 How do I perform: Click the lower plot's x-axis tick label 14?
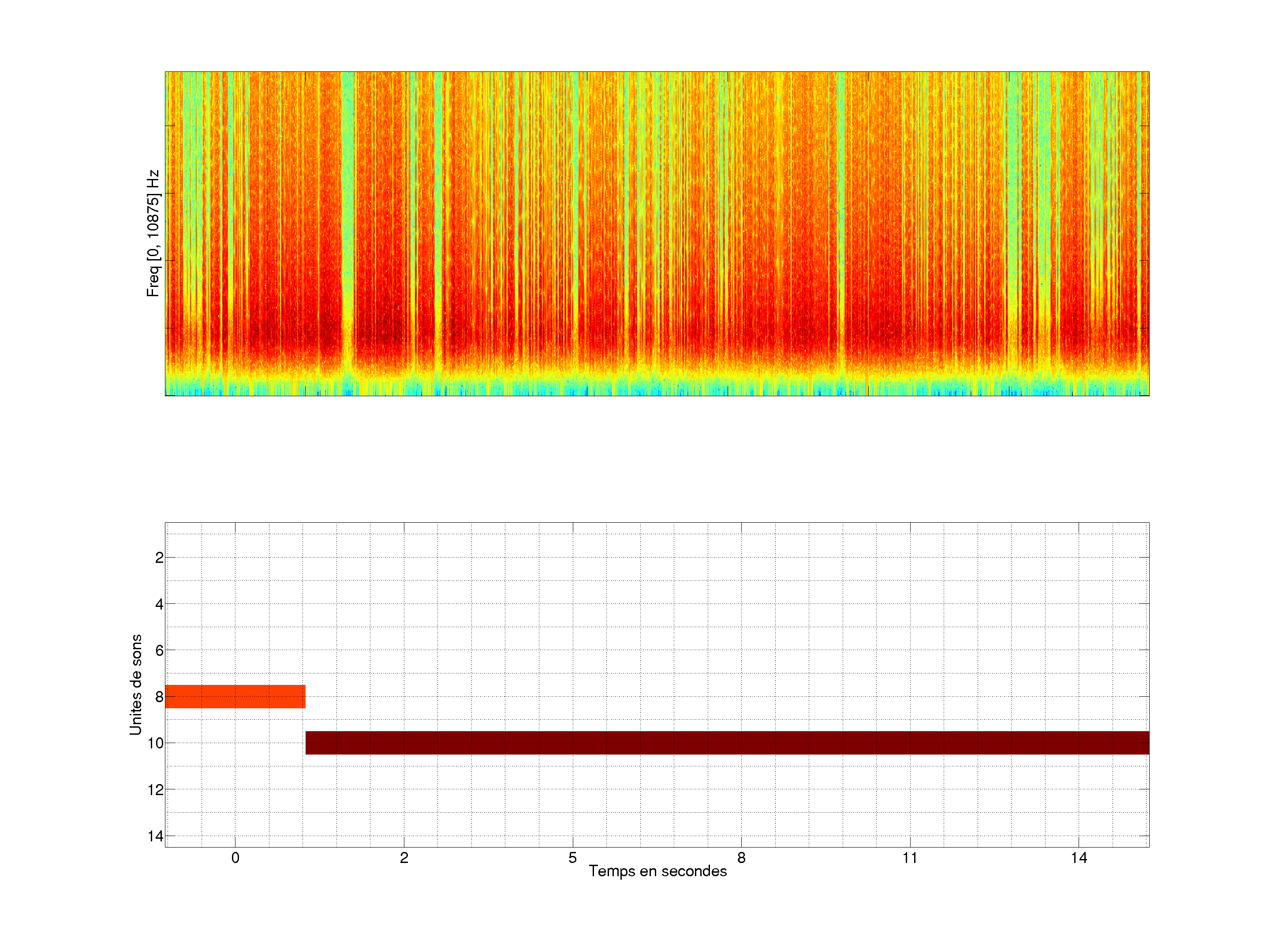pyautogui.click(x=1079, y=858)
